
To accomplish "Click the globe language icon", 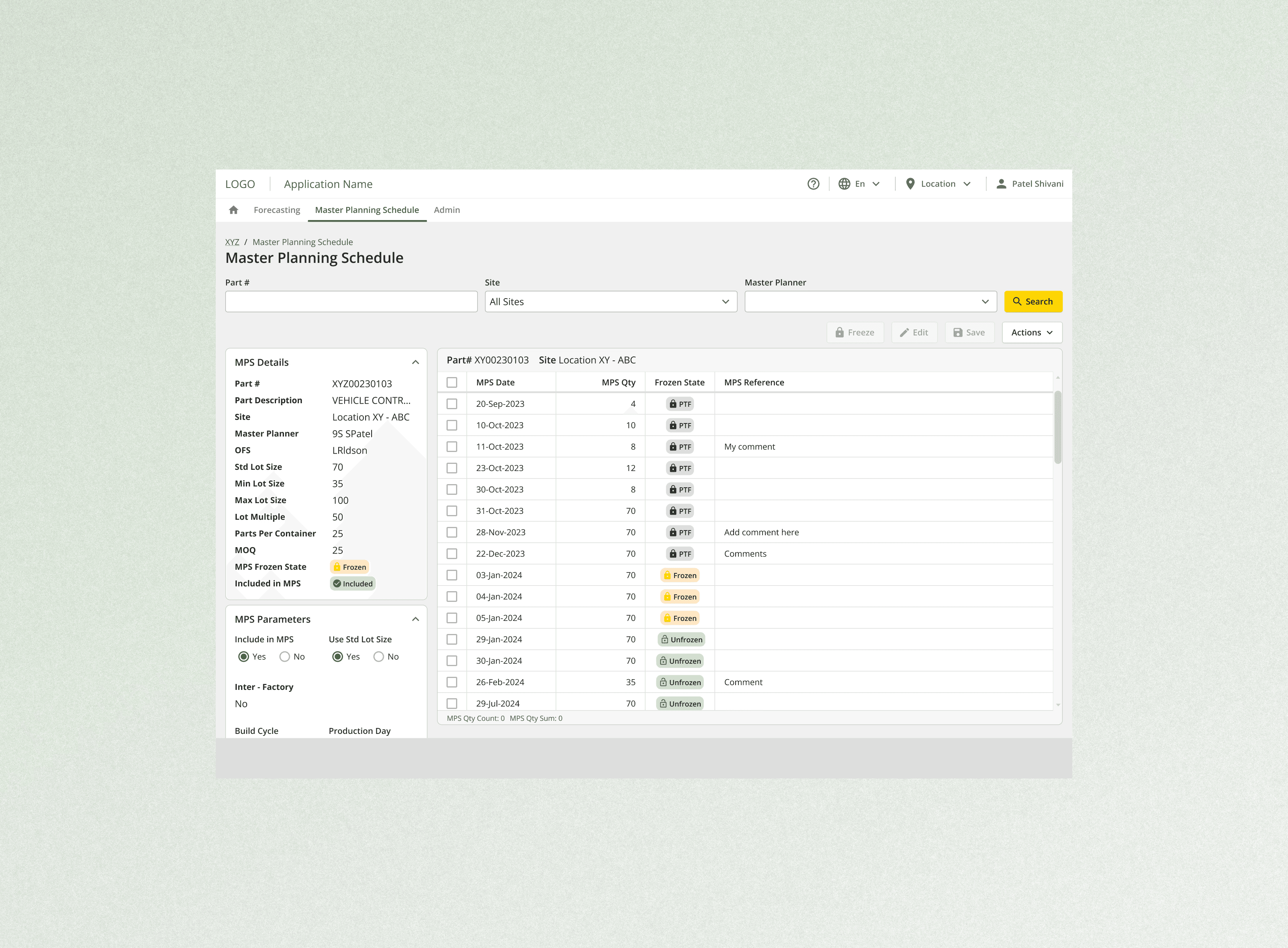I will pyautogui.click(x=844, y=184).
